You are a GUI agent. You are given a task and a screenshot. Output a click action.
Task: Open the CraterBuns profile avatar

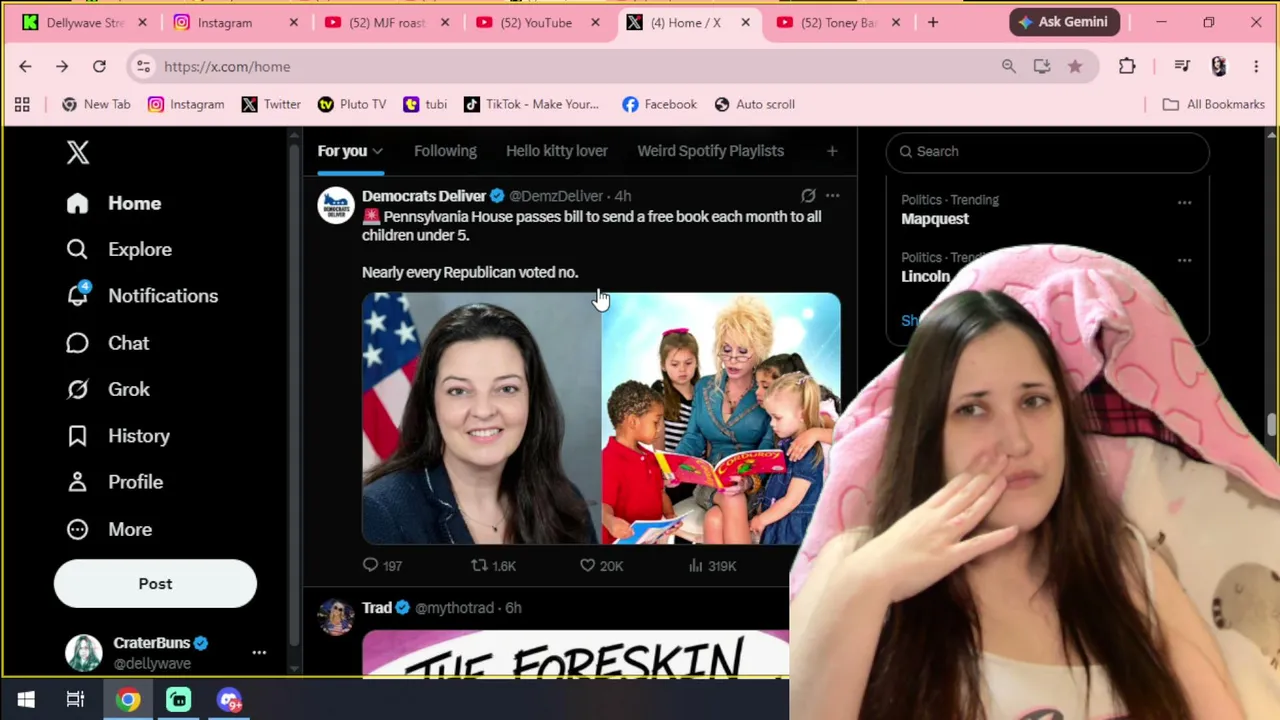pos(84,653)
